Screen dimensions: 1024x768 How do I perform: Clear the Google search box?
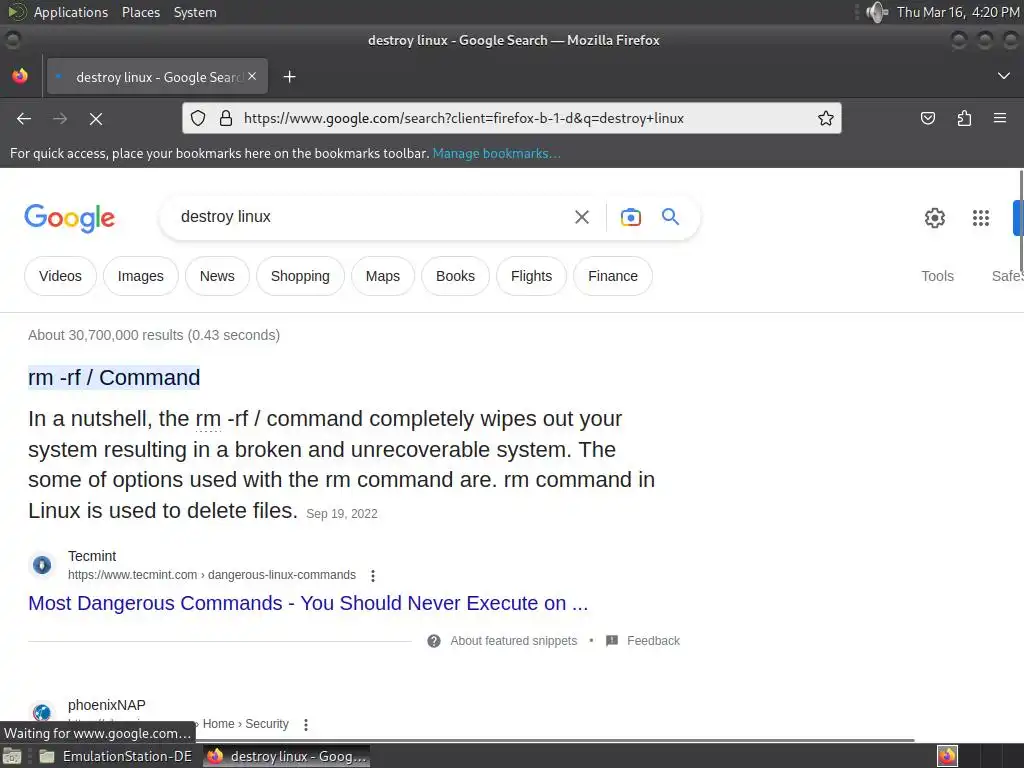tap(582, 217)
